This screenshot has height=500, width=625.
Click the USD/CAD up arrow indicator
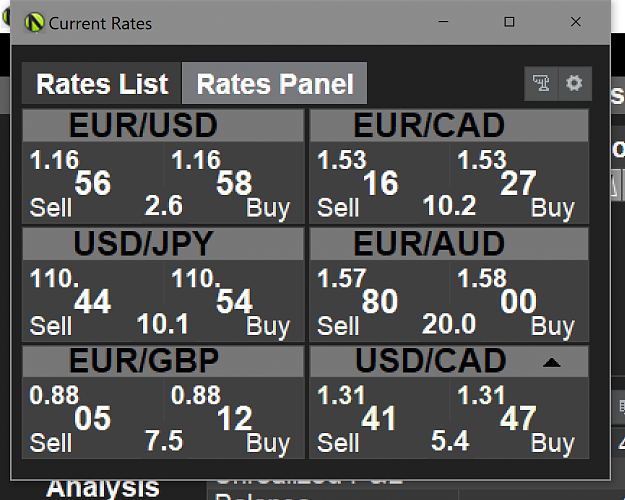552,362
